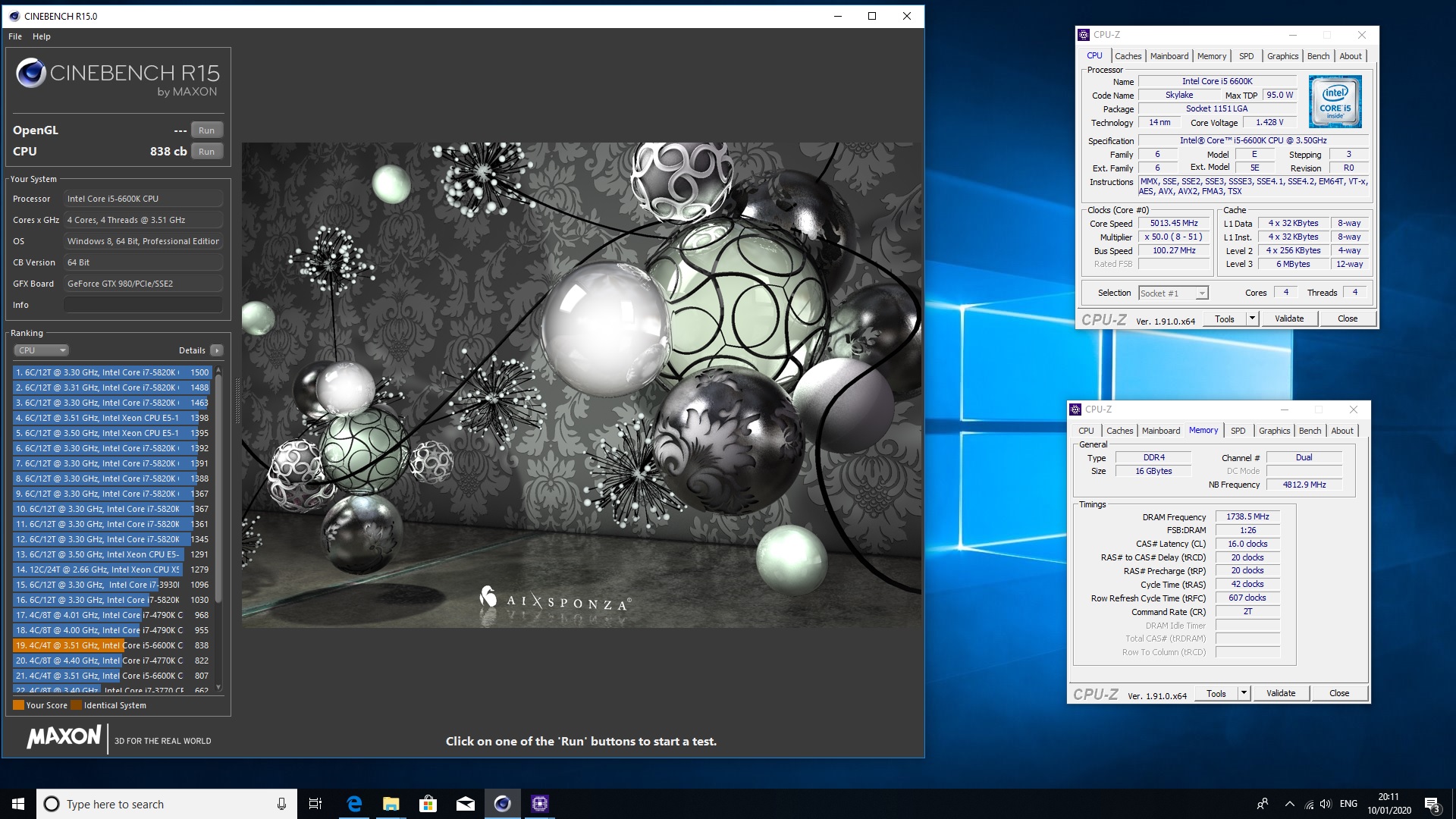Click the MAXON logo at bottom left
1456x819 pixels.
64,736
